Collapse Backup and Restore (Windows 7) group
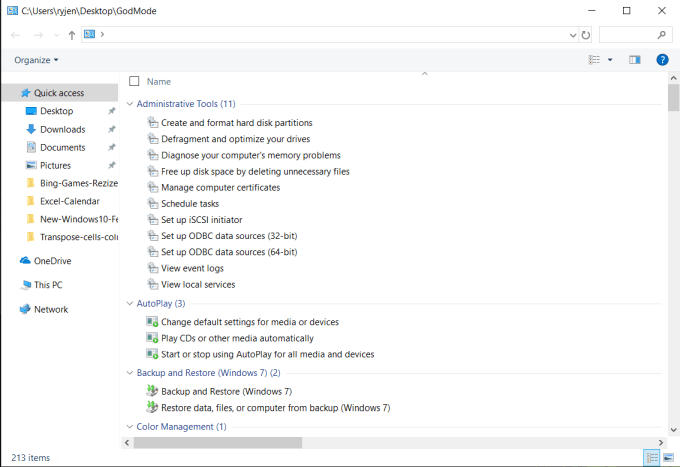Image resolution: width=680 pixels, height=467 pixels. point(129,372)
